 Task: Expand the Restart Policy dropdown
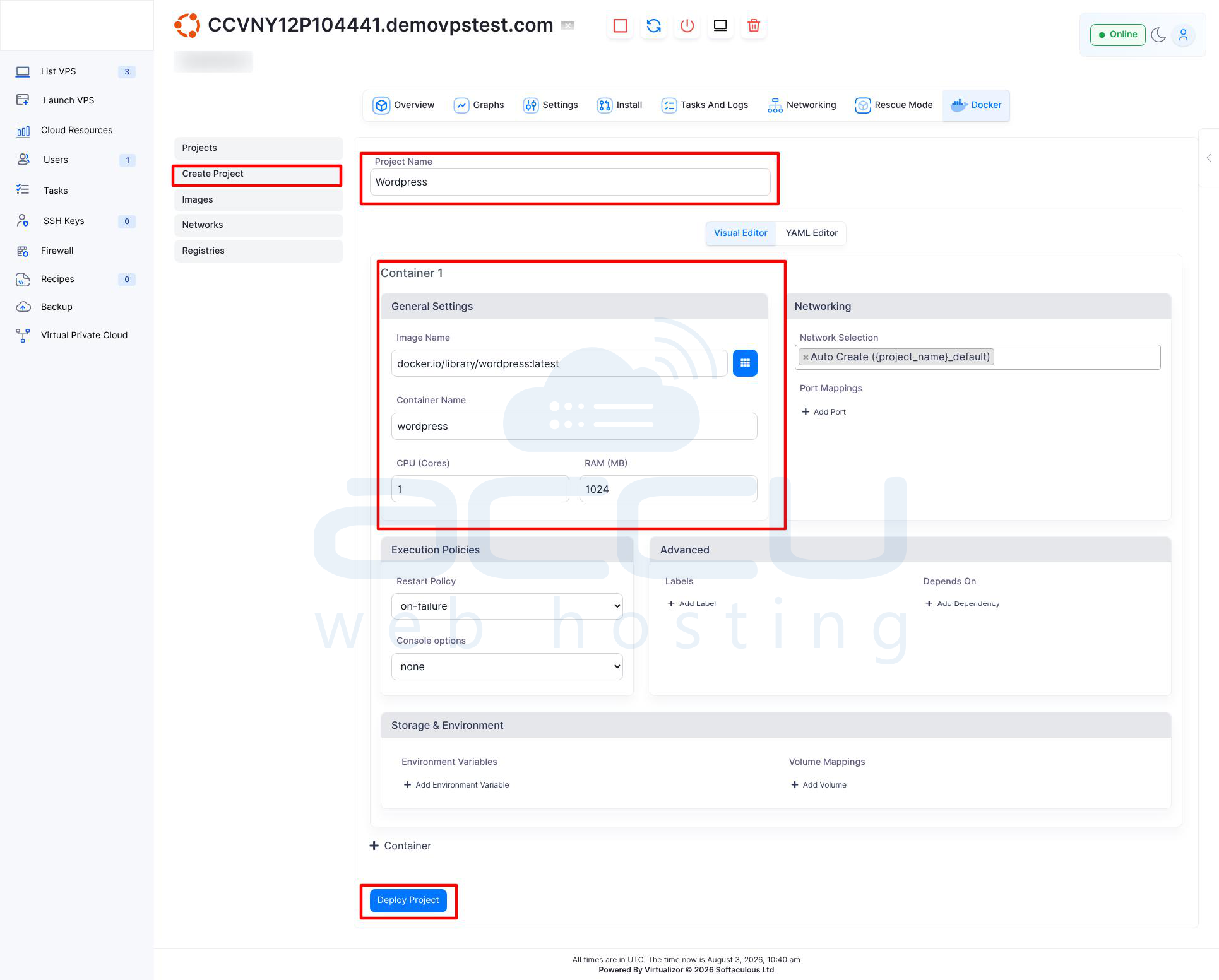[507, 606]
